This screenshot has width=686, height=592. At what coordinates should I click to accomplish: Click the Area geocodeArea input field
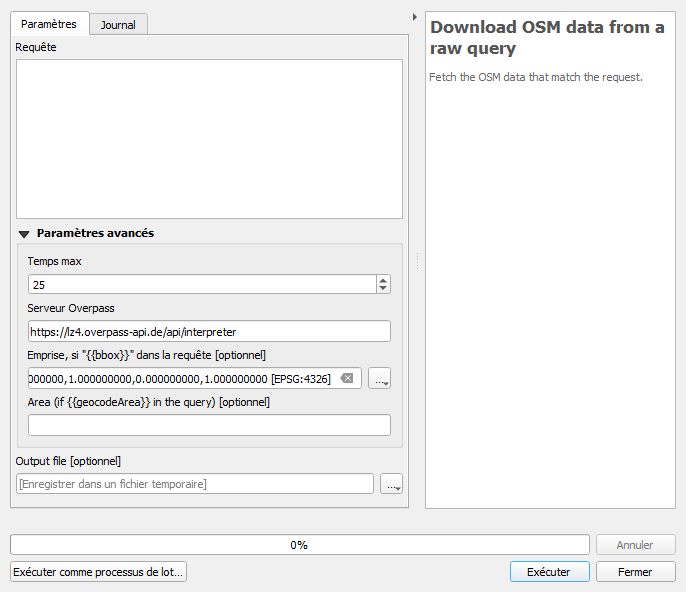pyautogui.click(x=209, y=425)
